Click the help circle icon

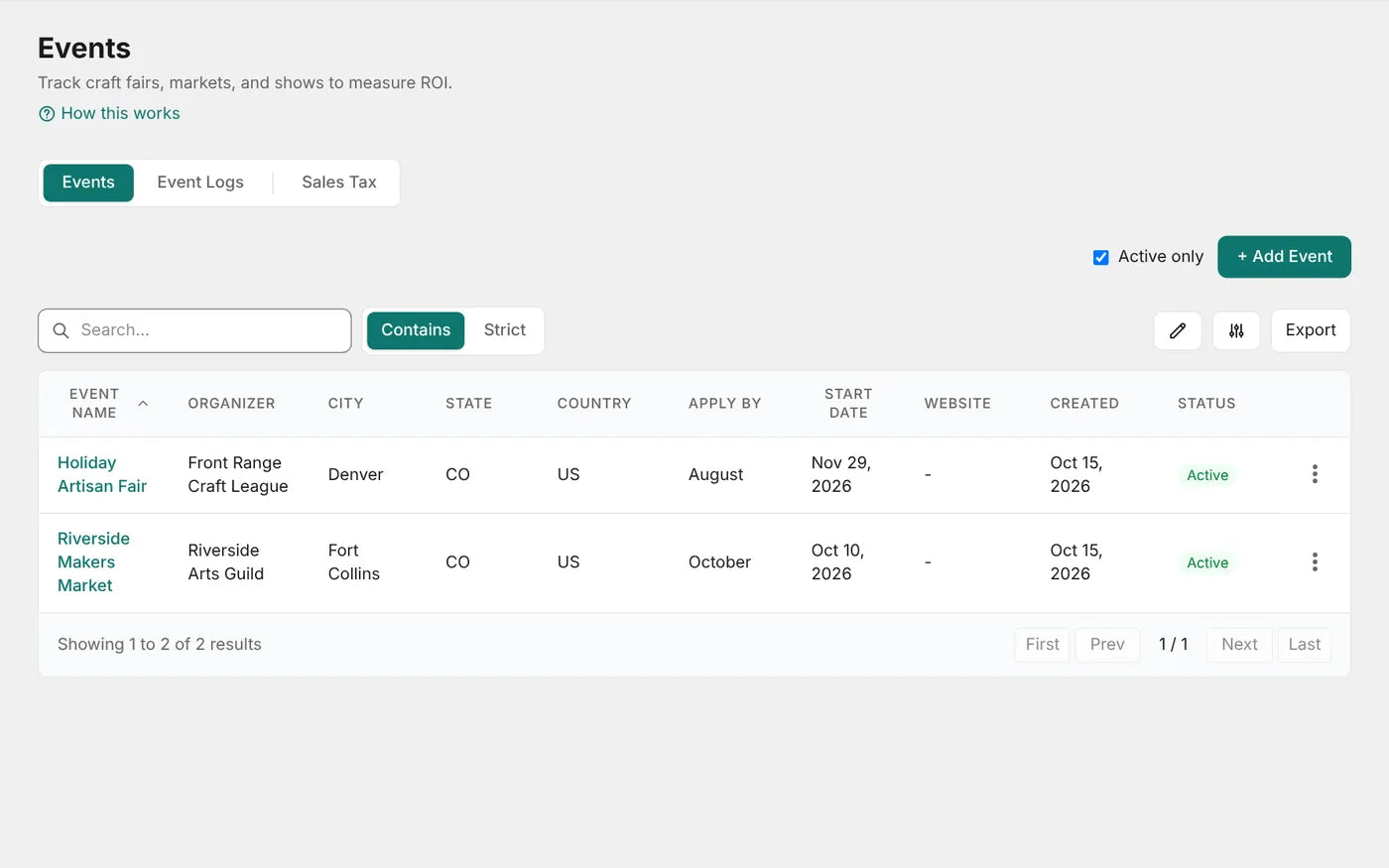point(47,114)
